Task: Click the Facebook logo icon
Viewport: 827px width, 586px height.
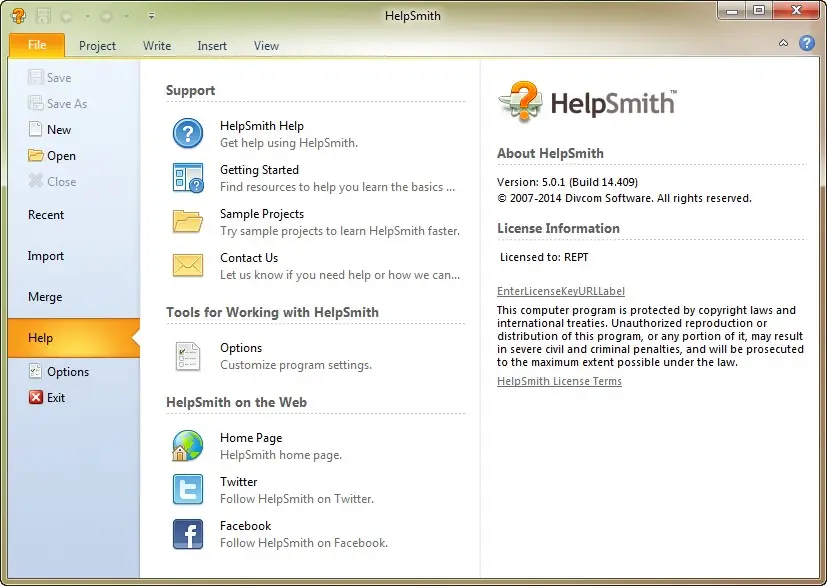Action: [188, 534]
